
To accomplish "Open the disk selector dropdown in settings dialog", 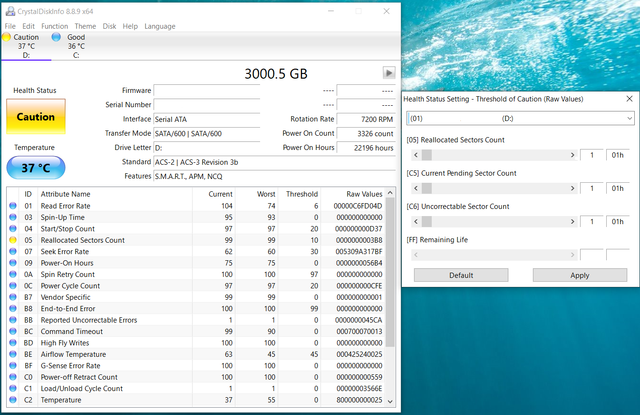I will pos(629,118).
